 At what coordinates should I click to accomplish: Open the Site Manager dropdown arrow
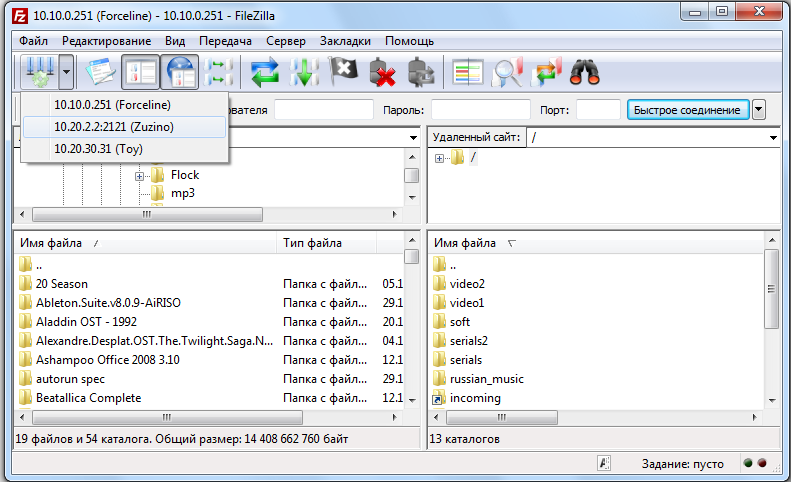click(x=66, y=72)
